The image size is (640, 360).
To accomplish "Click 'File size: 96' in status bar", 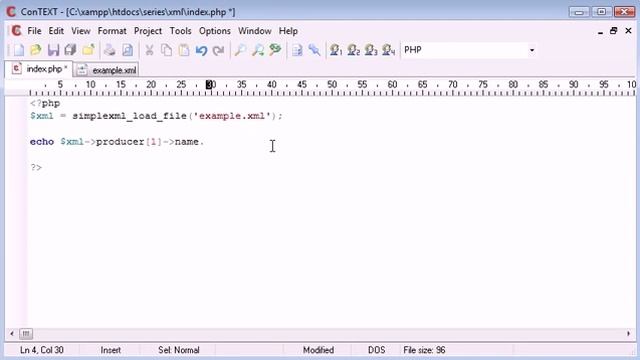I will pyautogui.click(x=424, y=350).
